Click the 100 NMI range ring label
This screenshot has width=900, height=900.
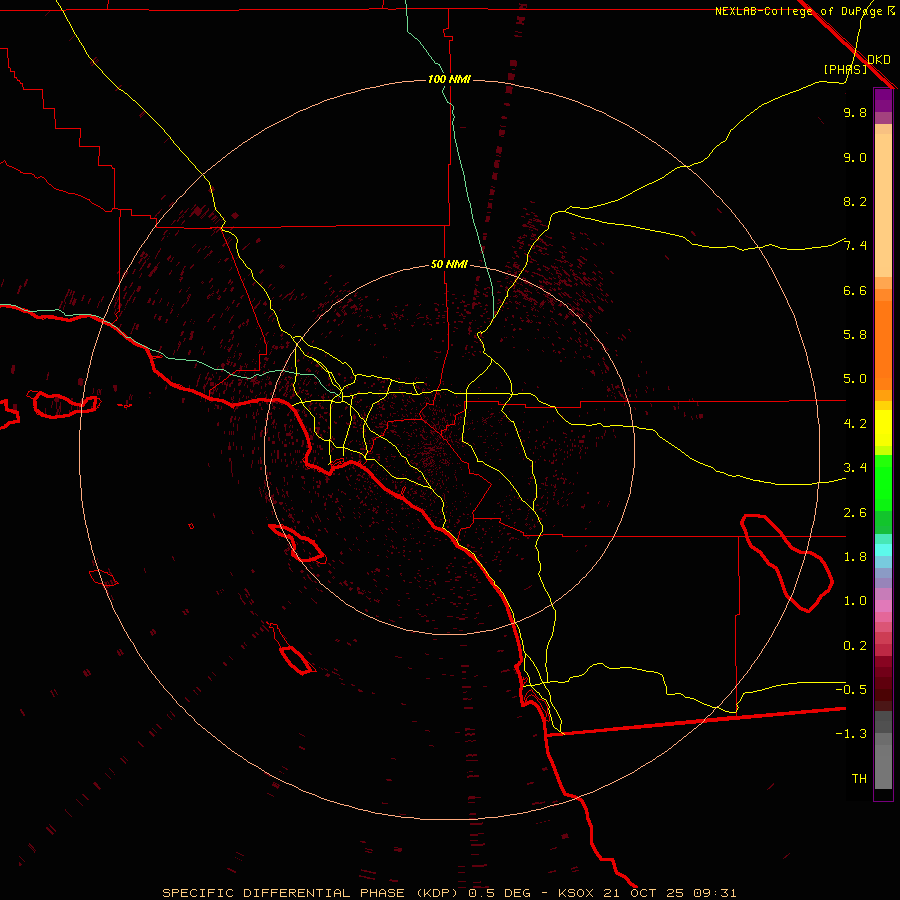coord(449,79)
